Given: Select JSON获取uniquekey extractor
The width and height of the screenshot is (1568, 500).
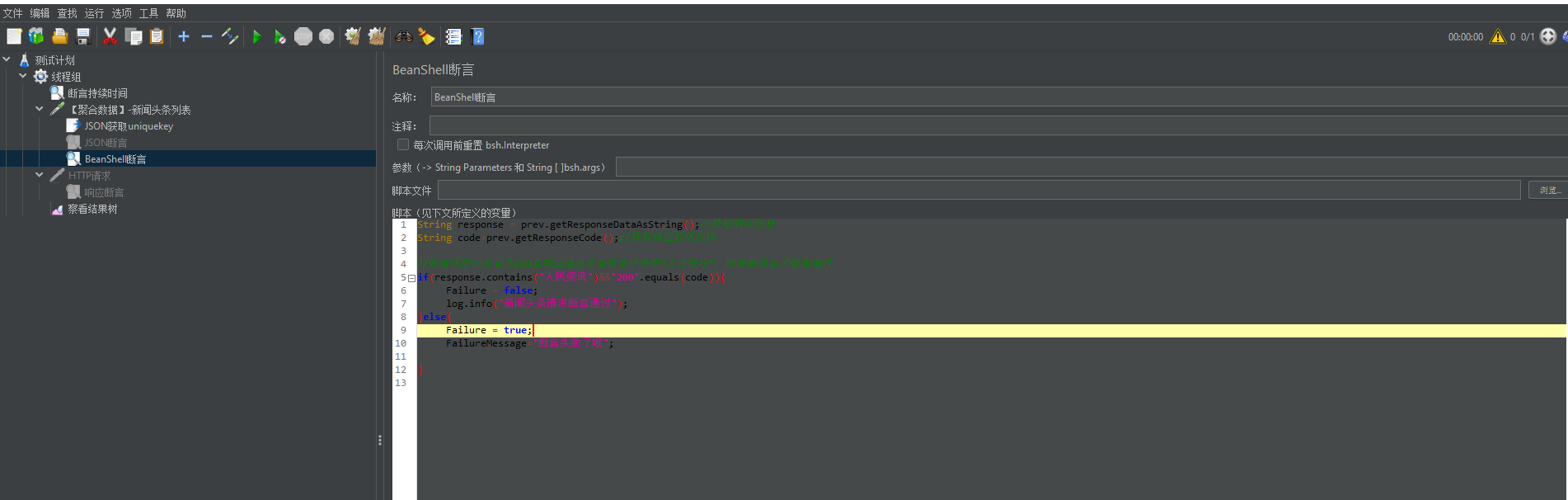Looking at the screenshot, I should (x=129, y=126).
